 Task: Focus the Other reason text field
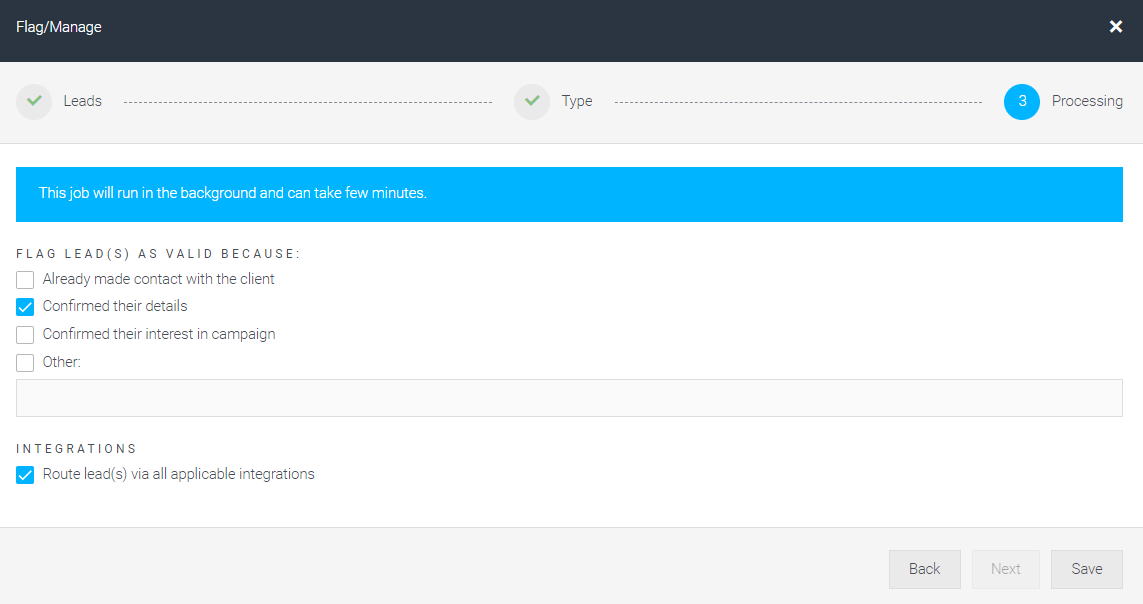pyautogui.click(x=569, y=398)
